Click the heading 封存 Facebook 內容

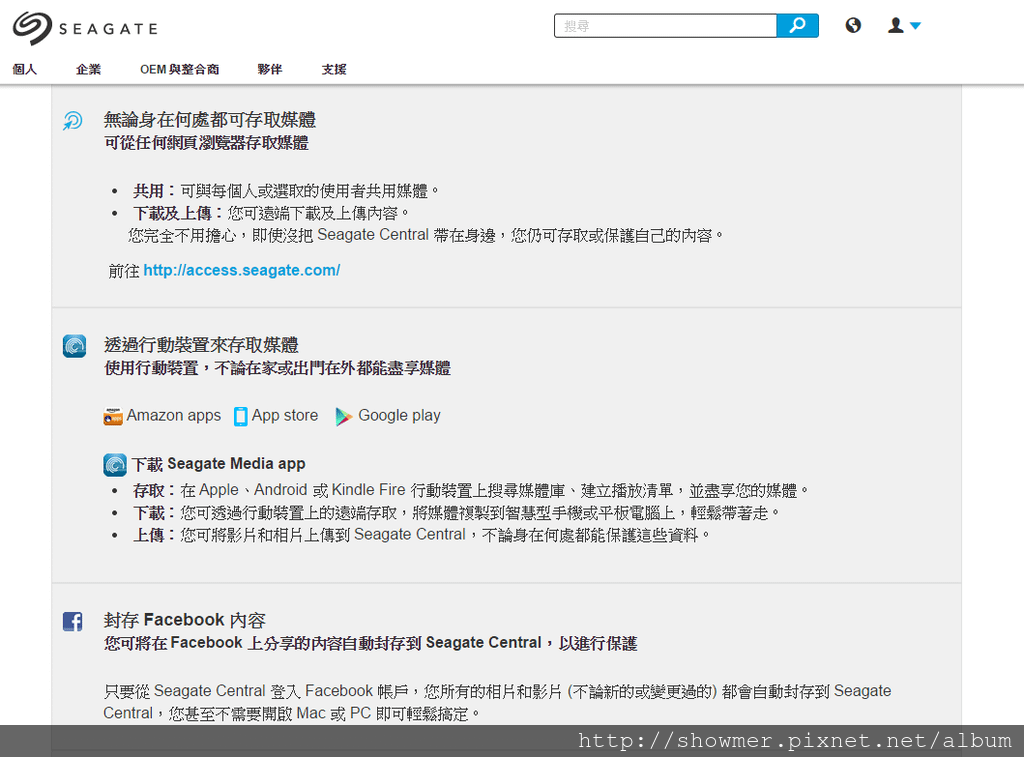[x=185, y=620]
